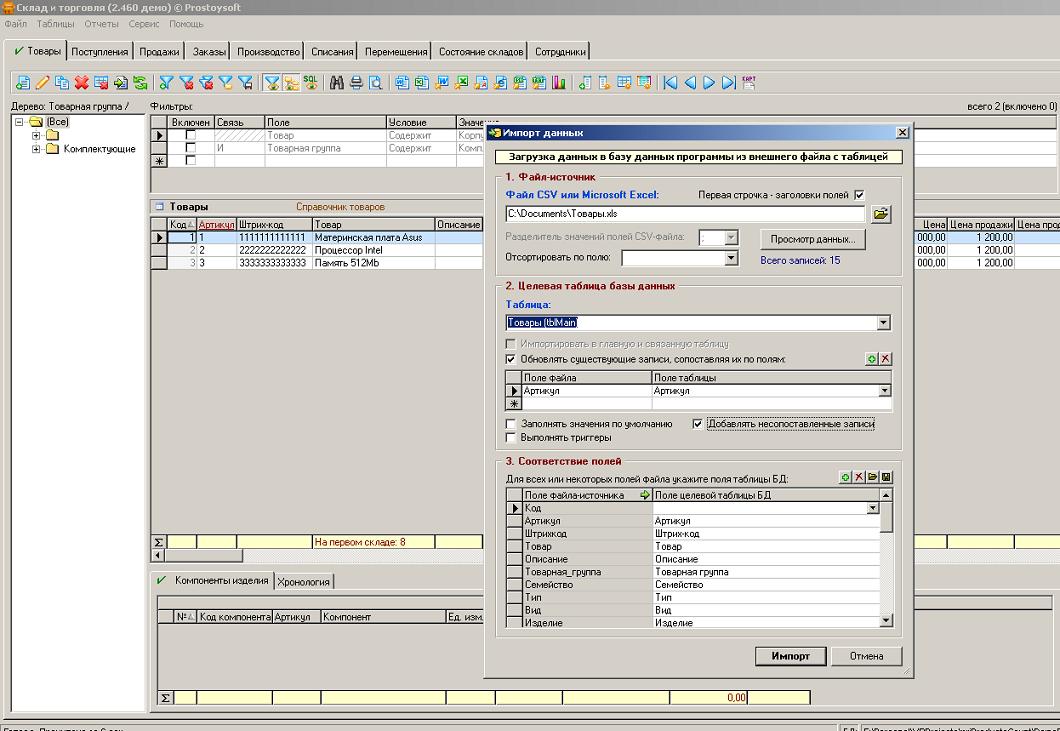Open the 'Таблица' target table dropdown
The image size is (1060, 731).
(883, 323)
